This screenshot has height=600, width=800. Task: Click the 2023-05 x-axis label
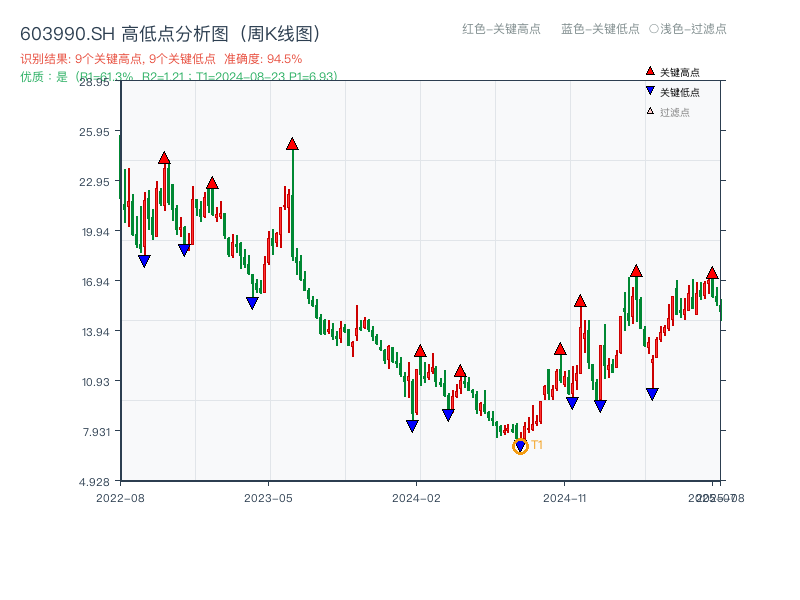pos(268,498)
